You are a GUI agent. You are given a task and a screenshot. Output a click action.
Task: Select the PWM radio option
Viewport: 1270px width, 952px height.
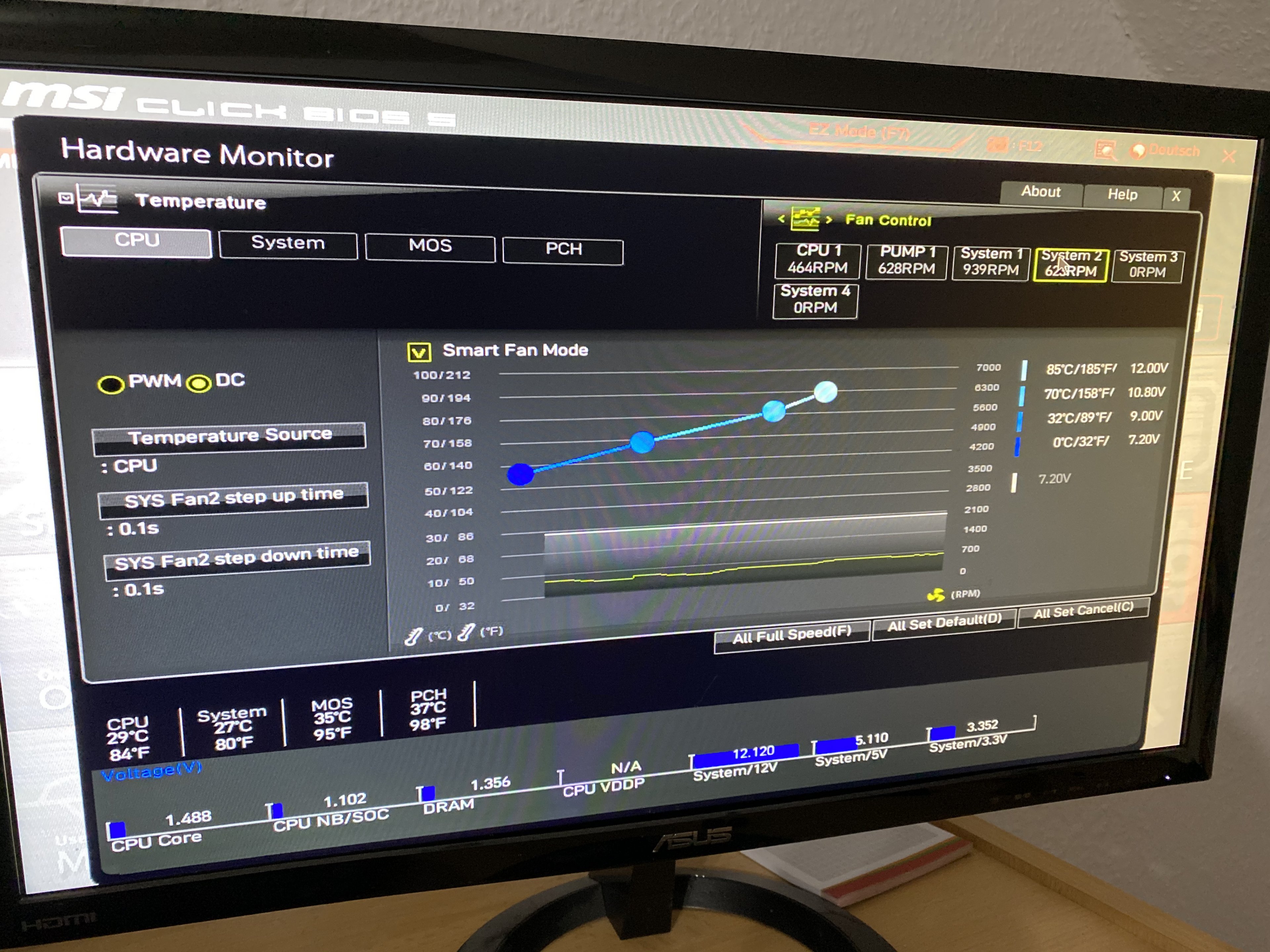tap(111, 384)
